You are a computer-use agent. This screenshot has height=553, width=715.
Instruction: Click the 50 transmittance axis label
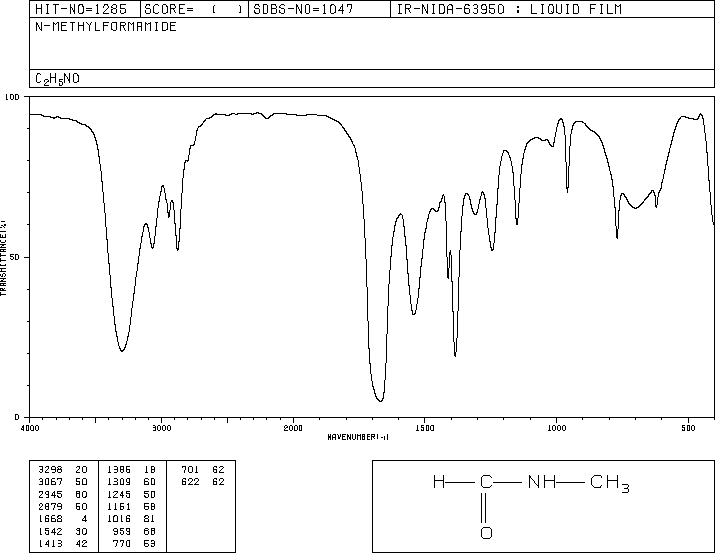(x=15, y=257)
